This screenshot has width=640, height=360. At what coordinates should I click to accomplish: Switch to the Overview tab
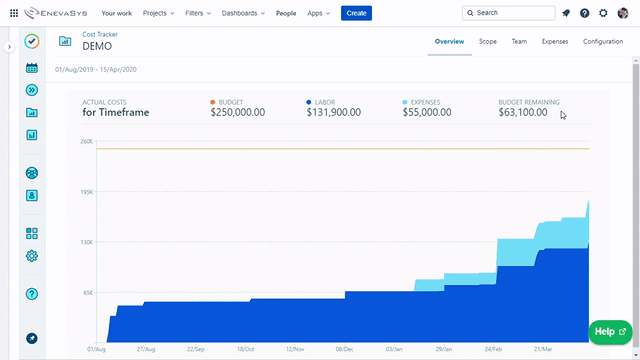point(449,42)
